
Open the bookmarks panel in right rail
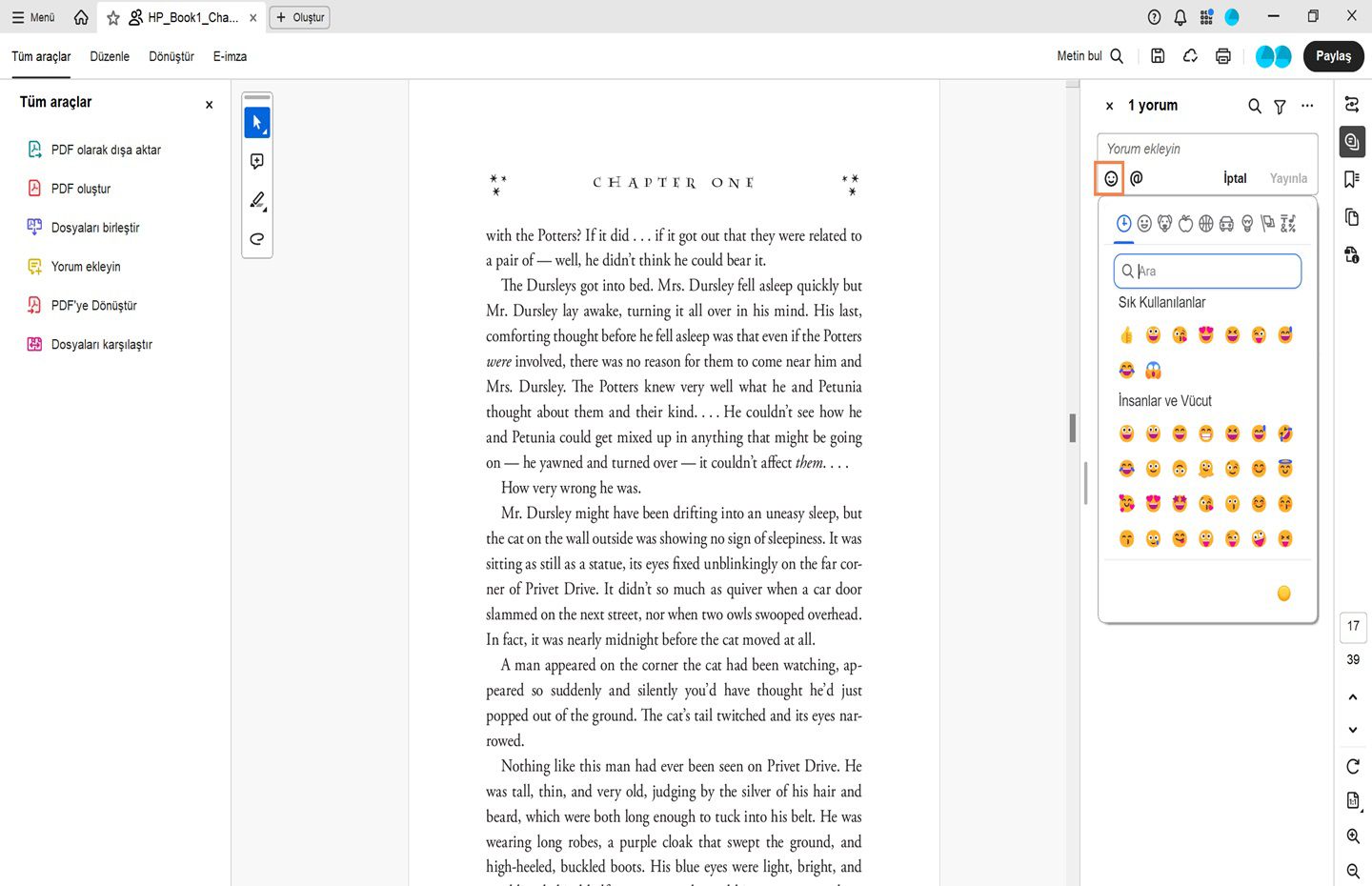coord(1352,179)
